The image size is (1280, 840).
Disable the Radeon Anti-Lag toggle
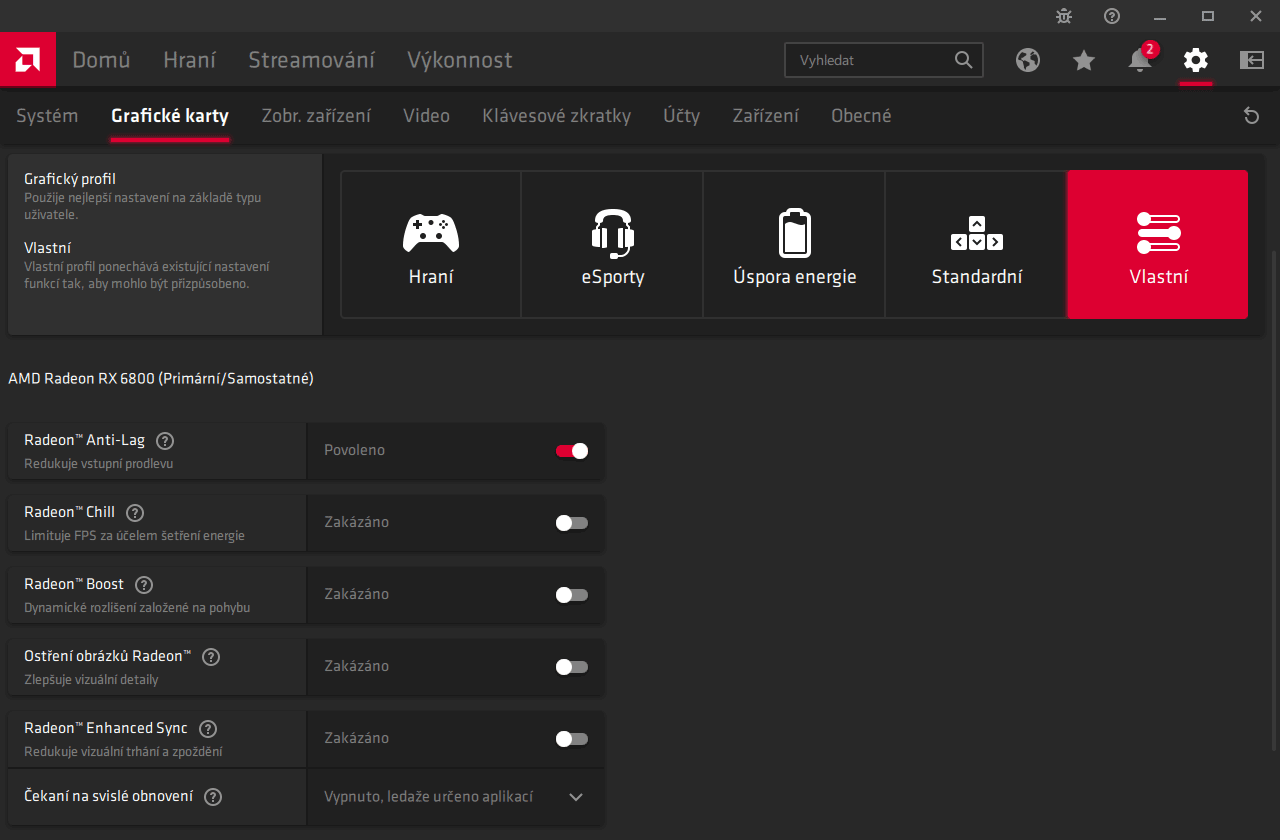(x=572, y=451)
